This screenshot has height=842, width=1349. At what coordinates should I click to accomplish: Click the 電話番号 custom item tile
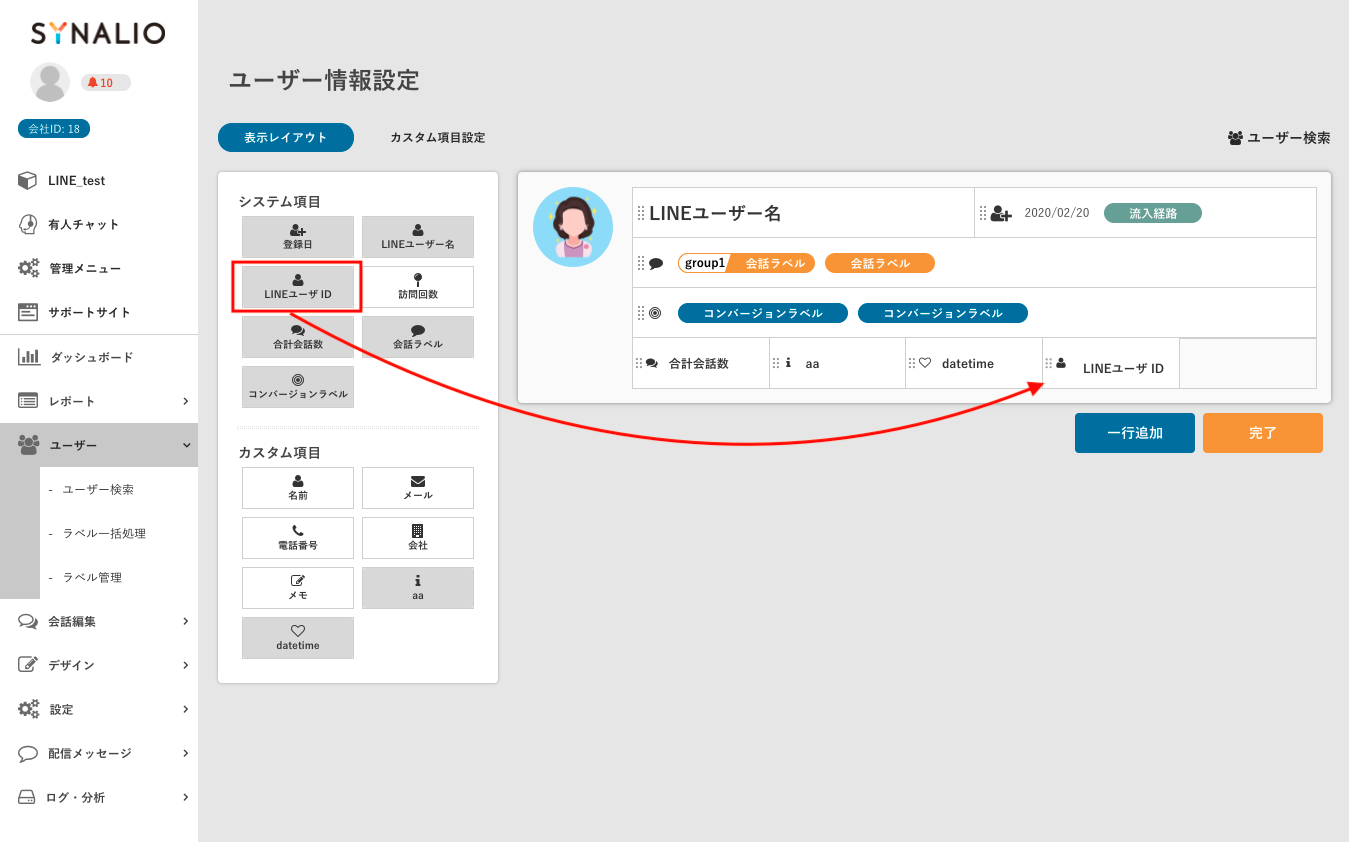click(x=298, y=538)
